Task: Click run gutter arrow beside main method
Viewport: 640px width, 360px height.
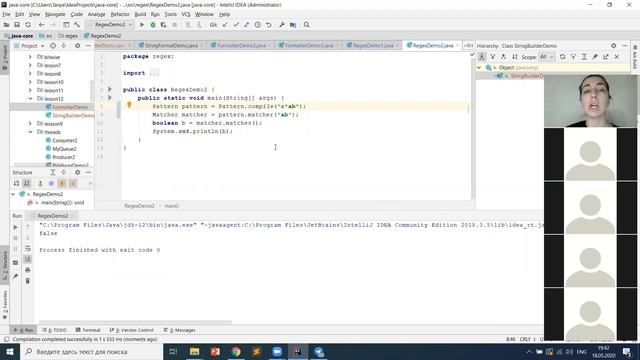Action: point(110,98)
